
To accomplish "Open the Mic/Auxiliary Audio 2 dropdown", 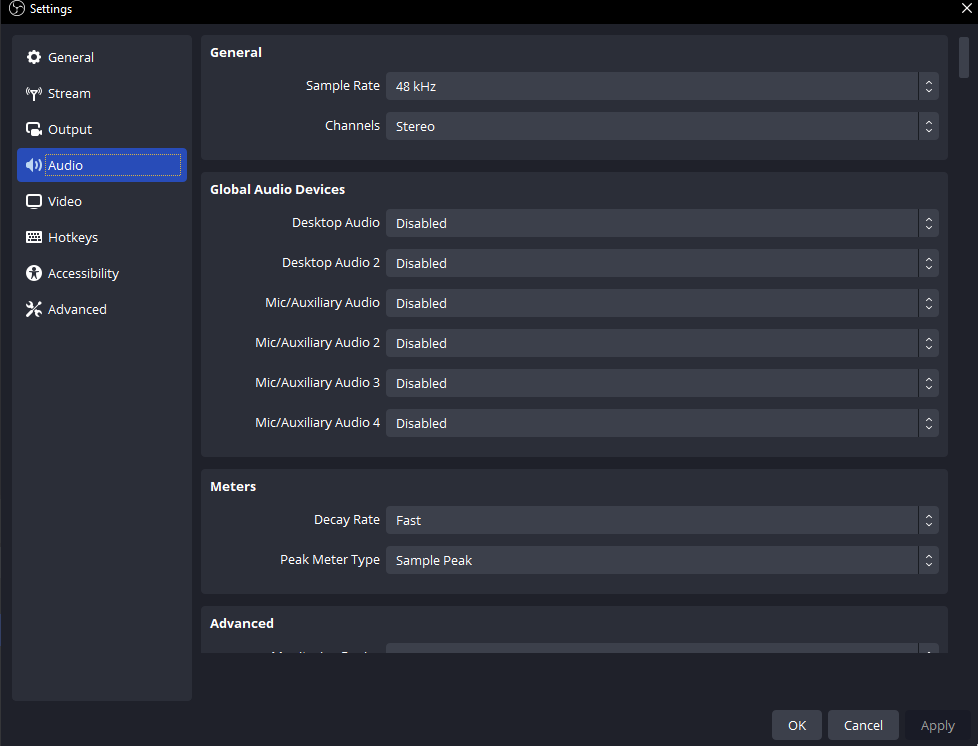I will [x=662, y=343].
